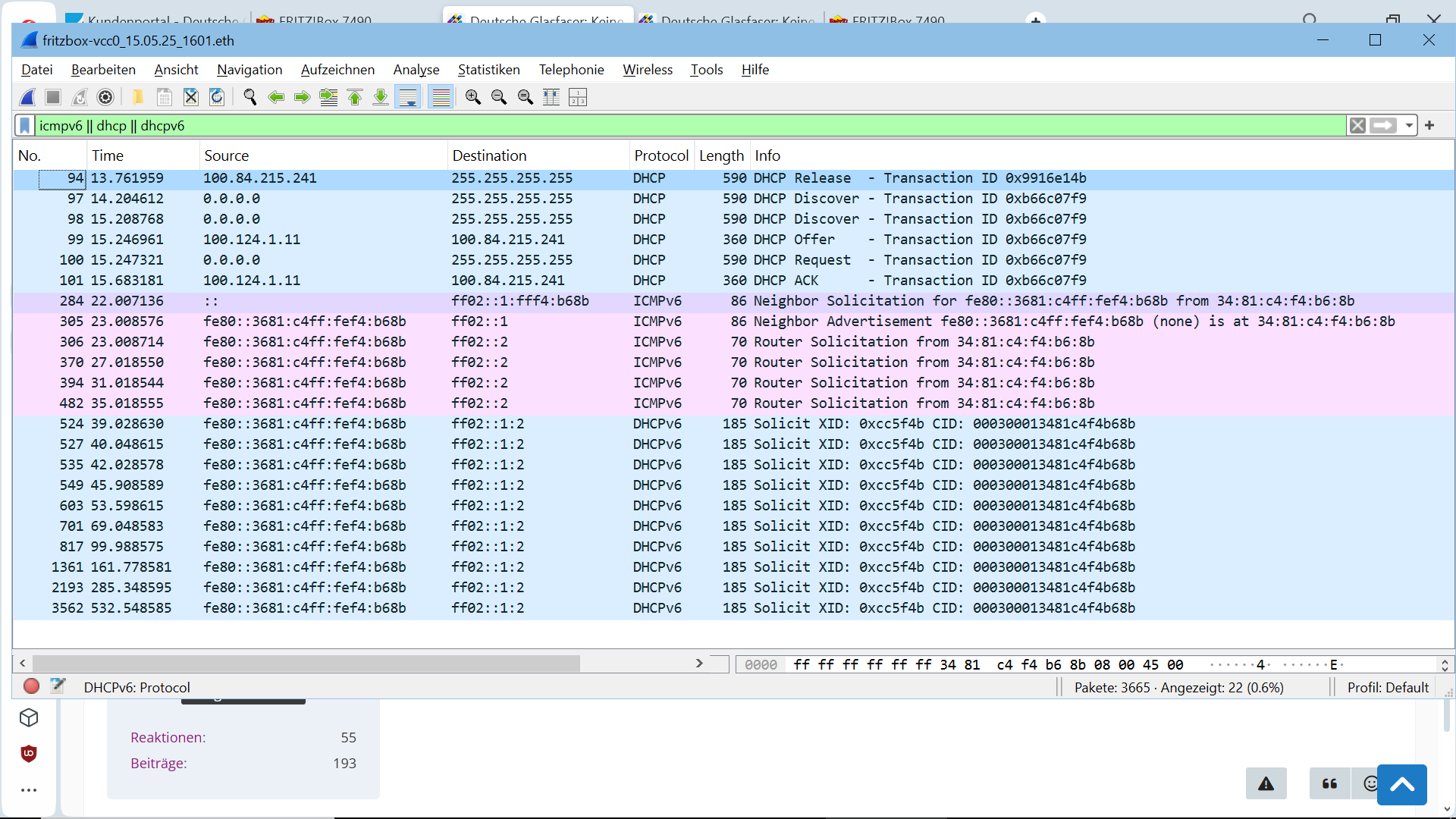This screenshot has height=819, width=1456.
Task: Open the Hilfe menu
Action: [x=755, y=70]
